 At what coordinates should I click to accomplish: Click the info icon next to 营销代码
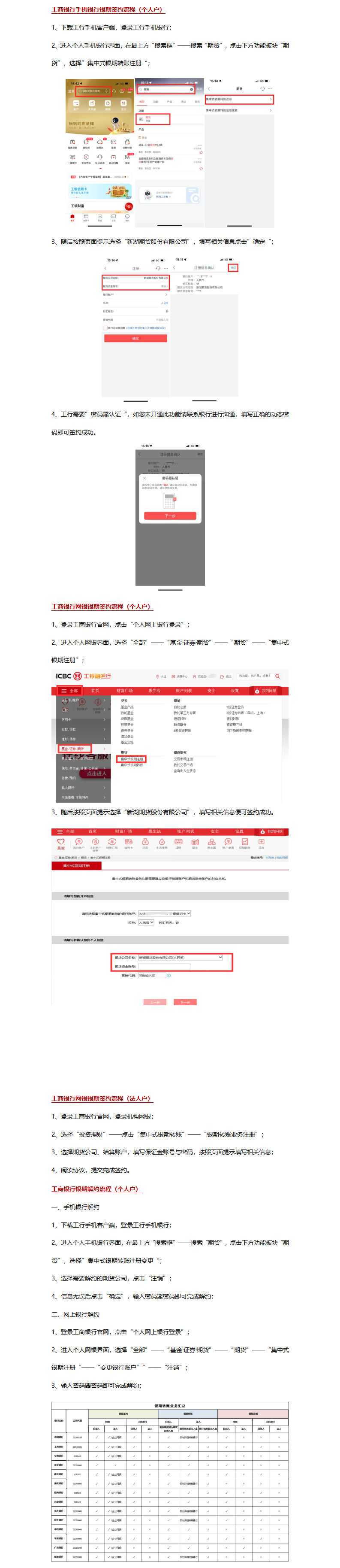point(168,976)
